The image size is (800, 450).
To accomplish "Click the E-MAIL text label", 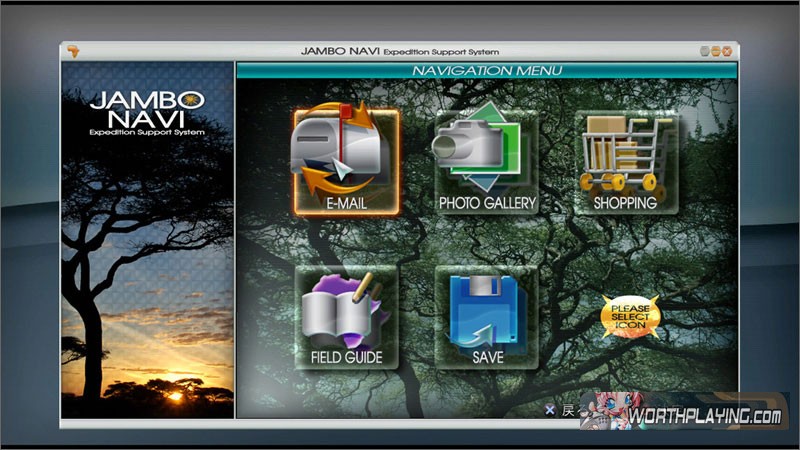I will click(346, 202).
